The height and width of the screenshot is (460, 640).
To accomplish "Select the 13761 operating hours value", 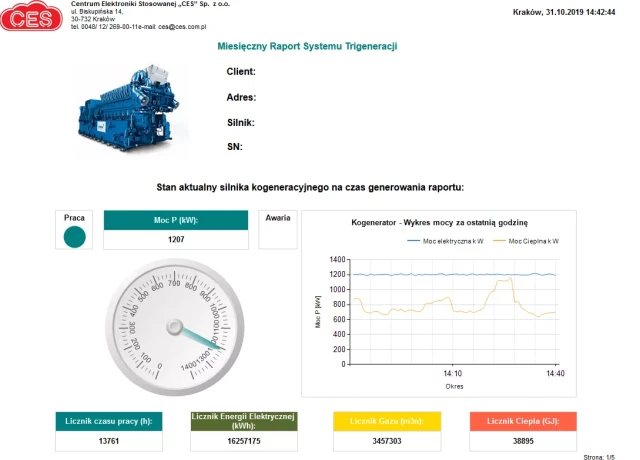I will pos(109,441).
